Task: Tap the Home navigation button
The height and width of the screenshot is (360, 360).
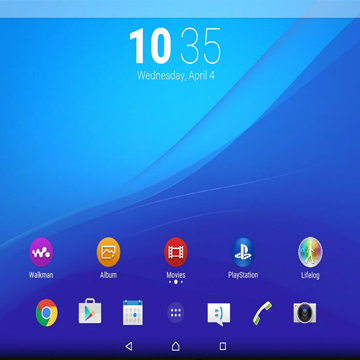Action: [176, 346]
